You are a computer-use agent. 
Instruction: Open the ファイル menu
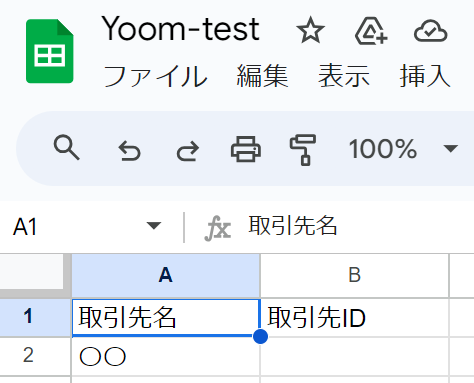tap(155, 76)
